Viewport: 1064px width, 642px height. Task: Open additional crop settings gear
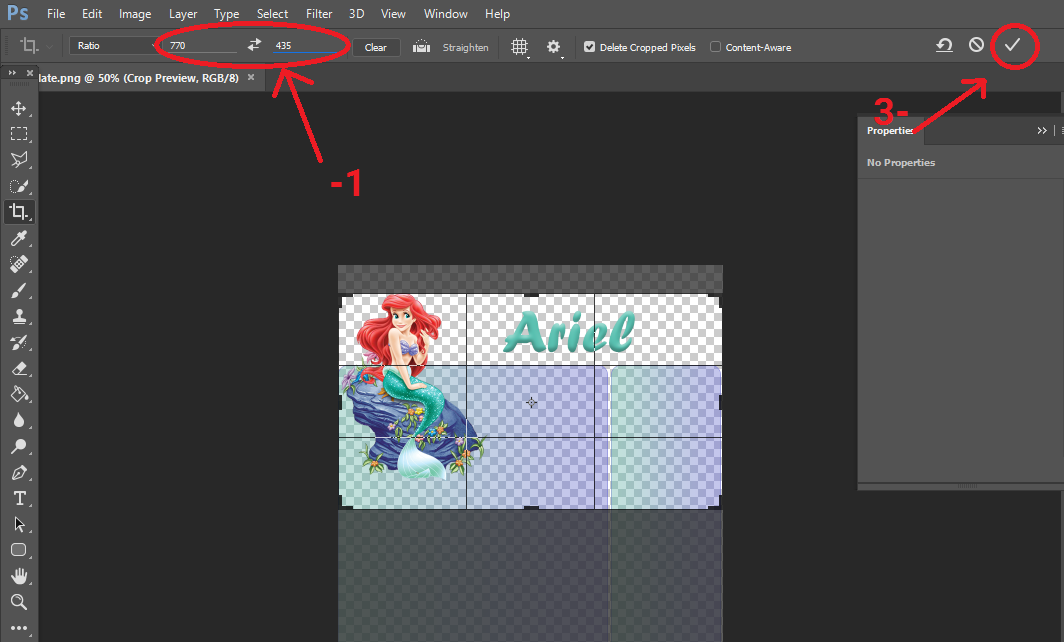(x=554, y=47)
